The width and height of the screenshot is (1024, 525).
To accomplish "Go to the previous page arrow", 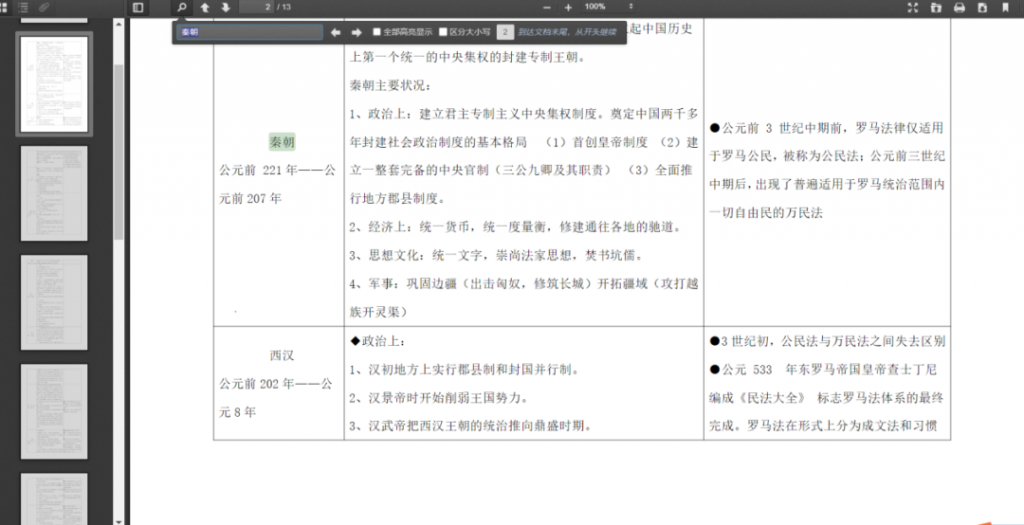I will click(x=204, y=7).
